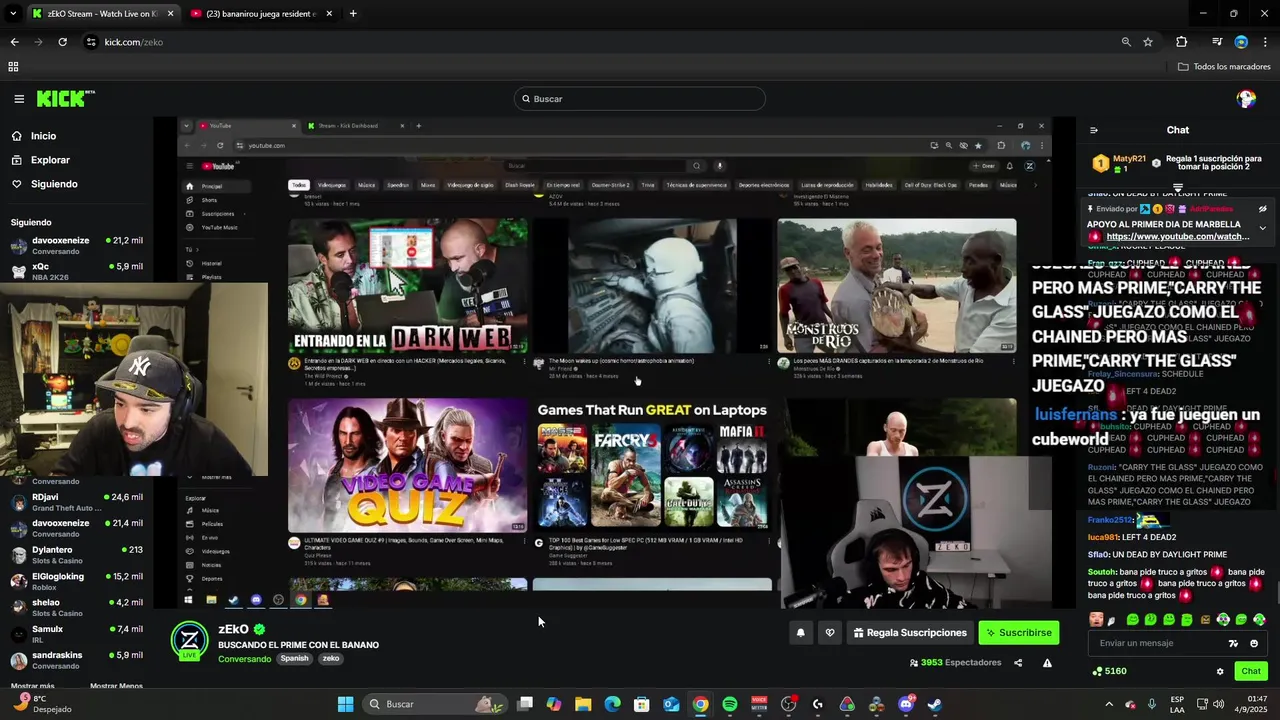Open Discord from the taskbar

click(x=906, y=704)
